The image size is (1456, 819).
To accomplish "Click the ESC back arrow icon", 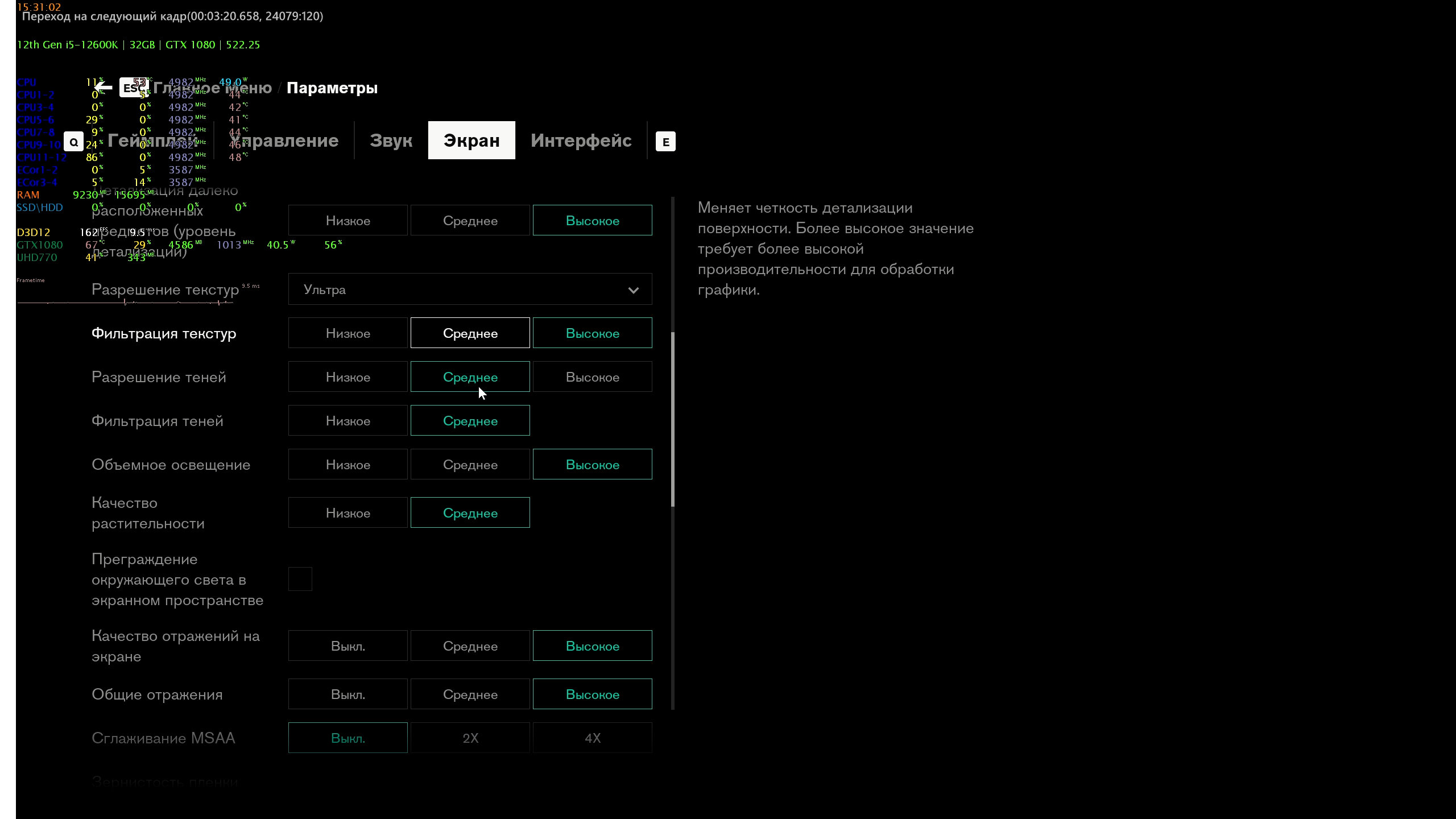I will (104, 88).
